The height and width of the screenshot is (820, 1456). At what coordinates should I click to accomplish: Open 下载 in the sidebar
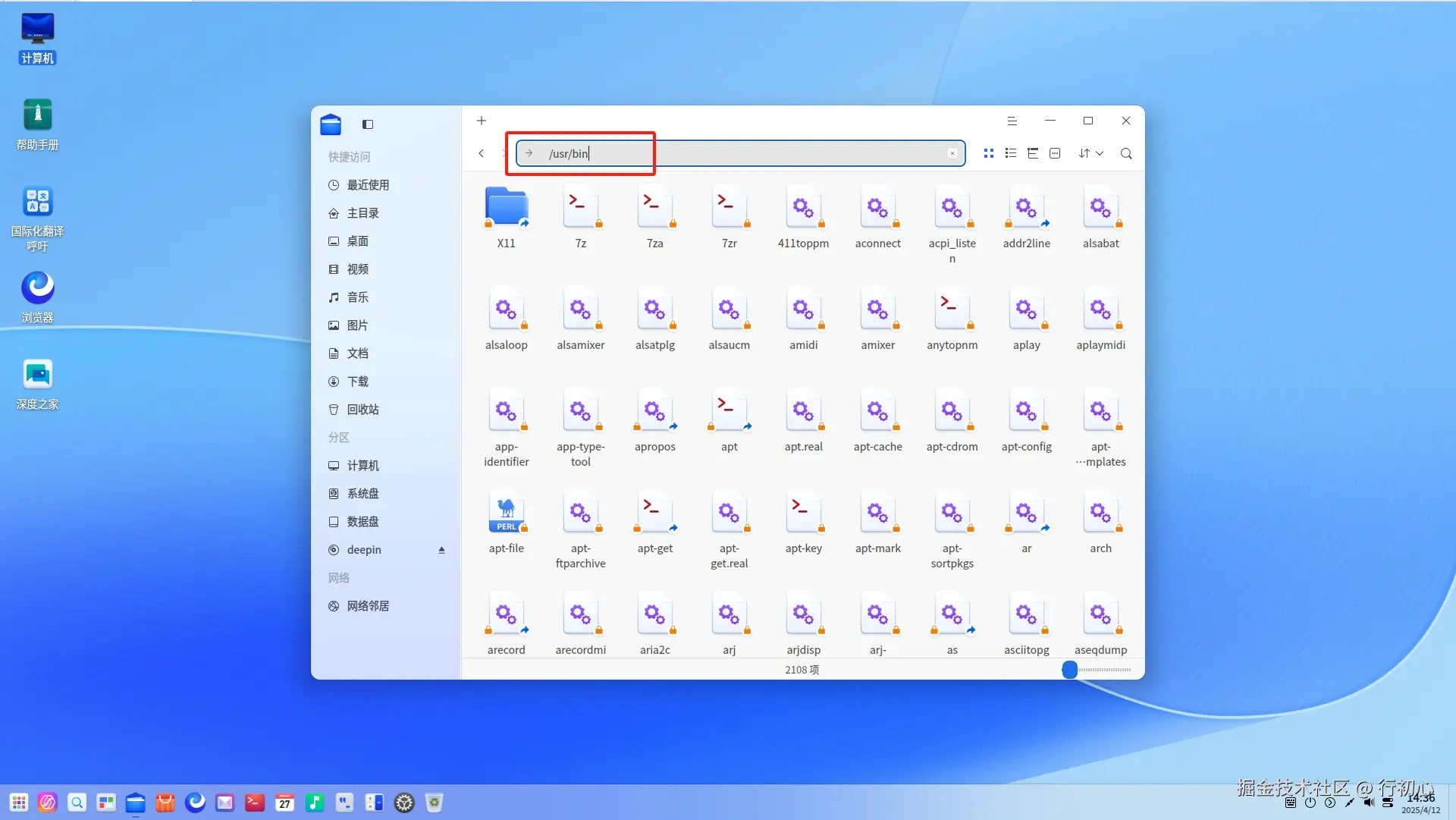357,382
